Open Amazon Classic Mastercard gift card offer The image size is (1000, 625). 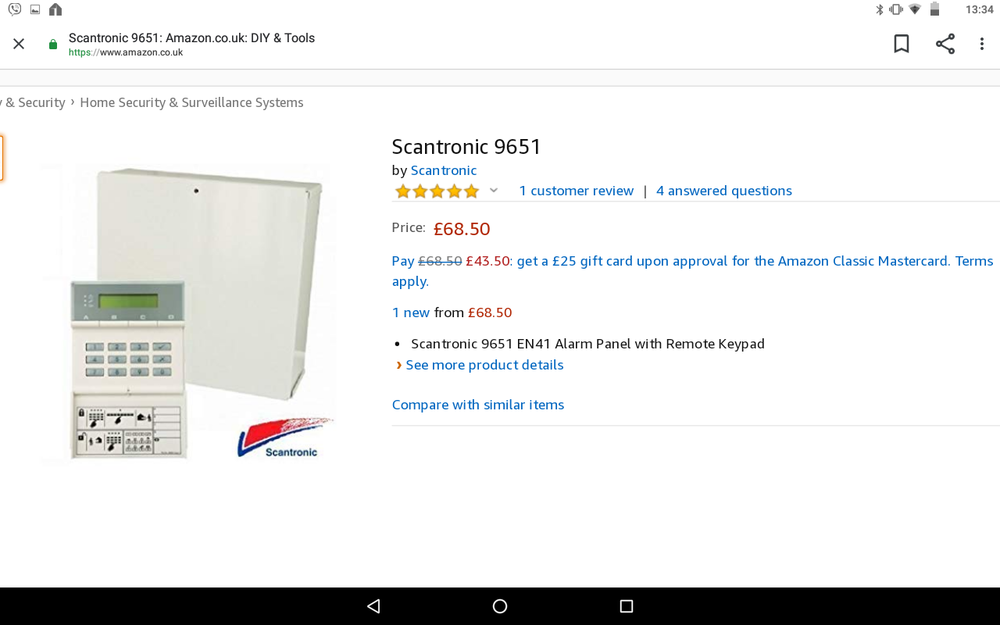(693, 270)
